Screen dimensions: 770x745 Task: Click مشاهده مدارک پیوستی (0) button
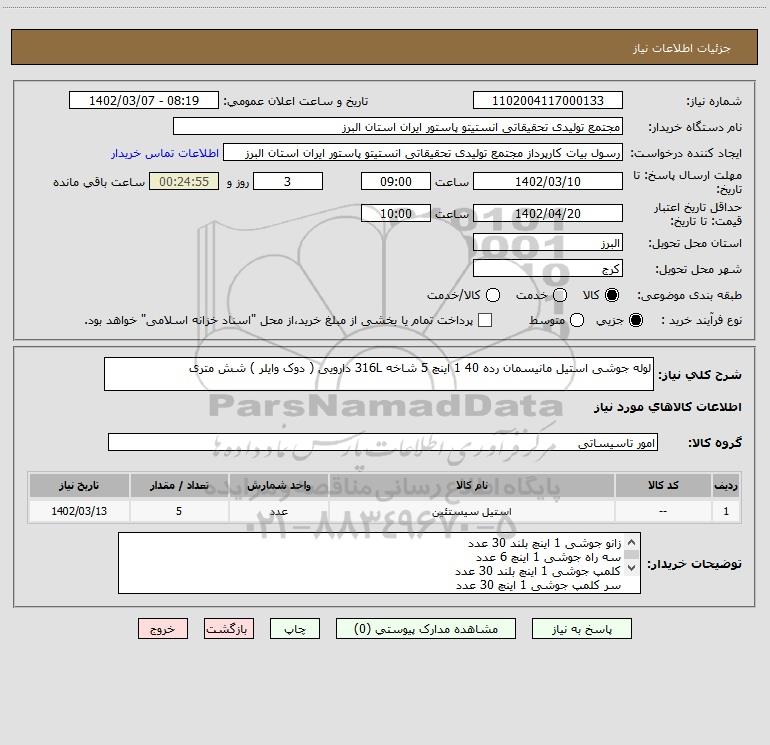tap(426, 629)
